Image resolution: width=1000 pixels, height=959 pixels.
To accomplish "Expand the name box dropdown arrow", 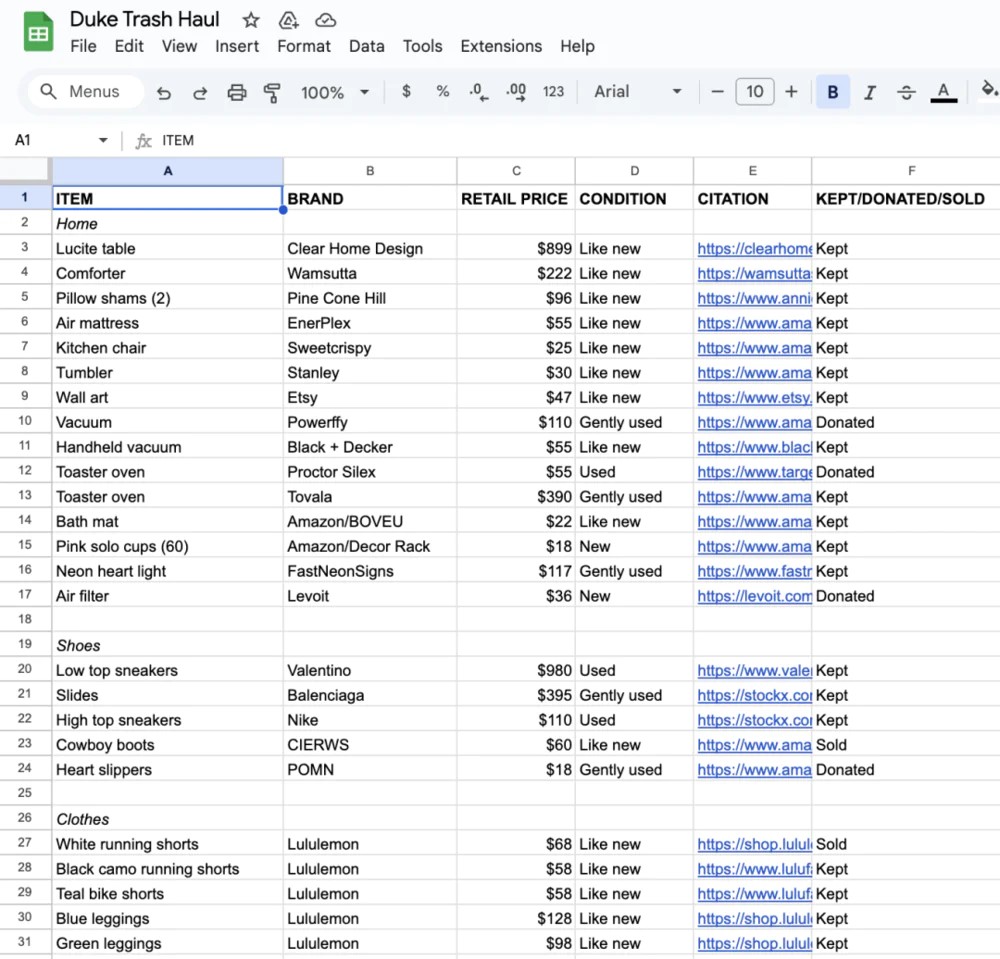I will (103, 140).
